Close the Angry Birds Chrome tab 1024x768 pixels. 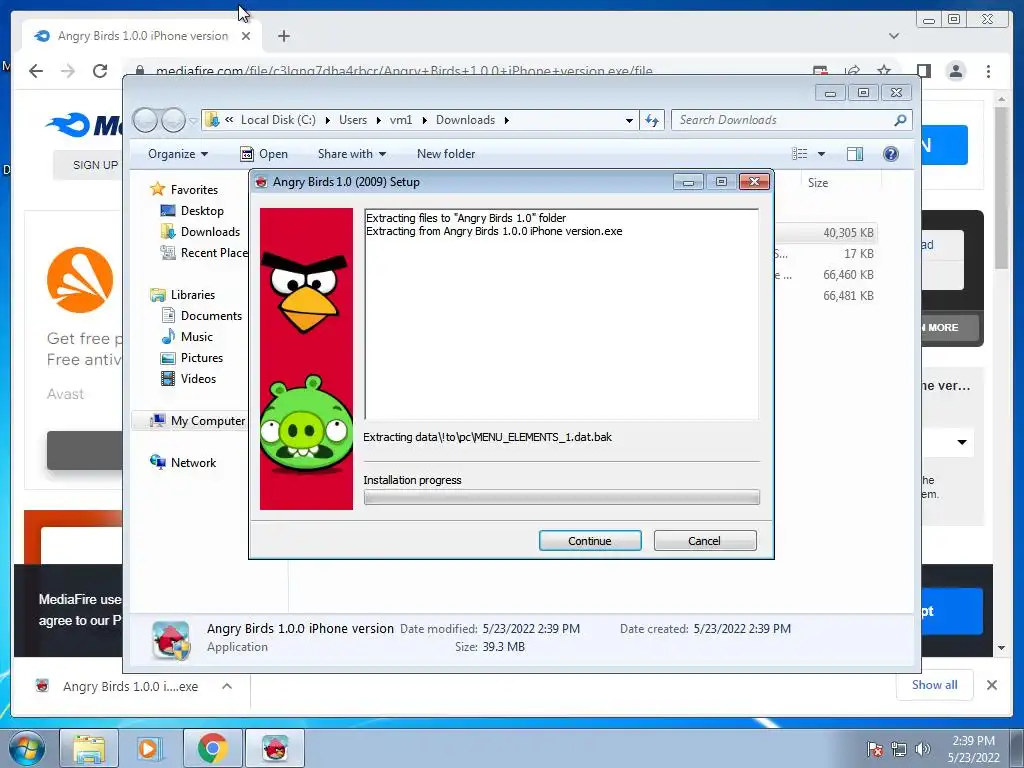(246, 36)
